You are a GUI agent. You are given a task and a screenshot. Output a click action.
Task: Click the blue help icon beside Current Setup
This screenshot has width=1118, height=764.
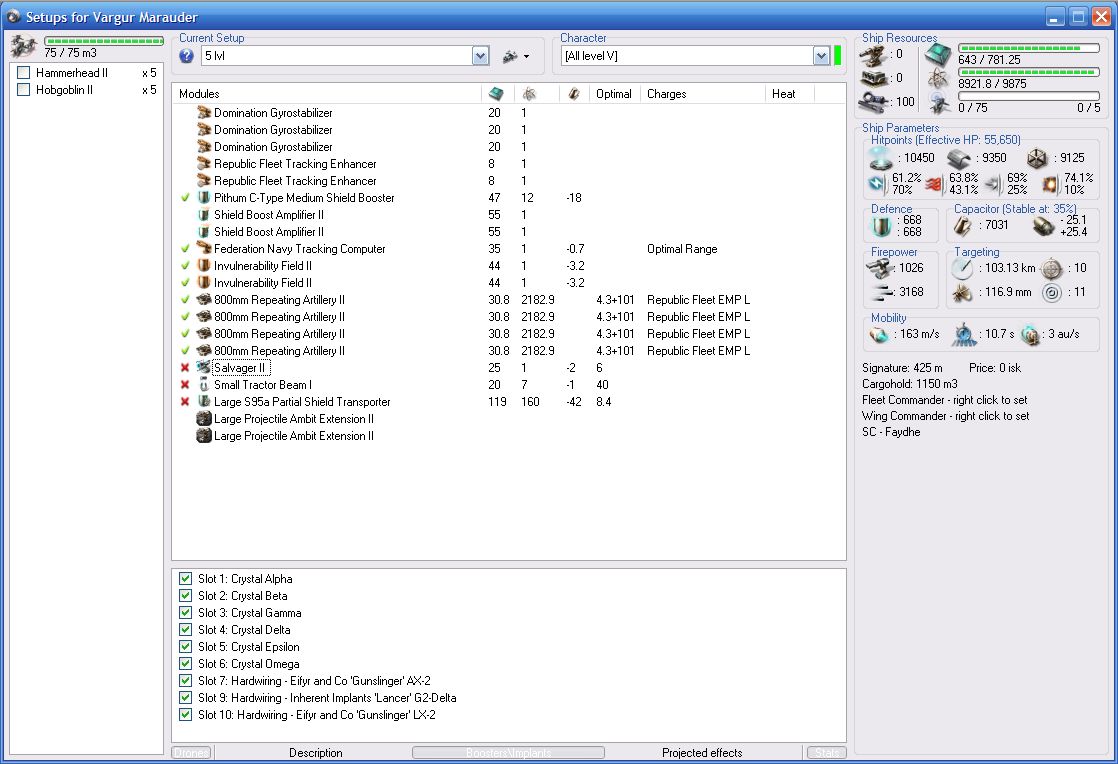[x=186, y=56]
